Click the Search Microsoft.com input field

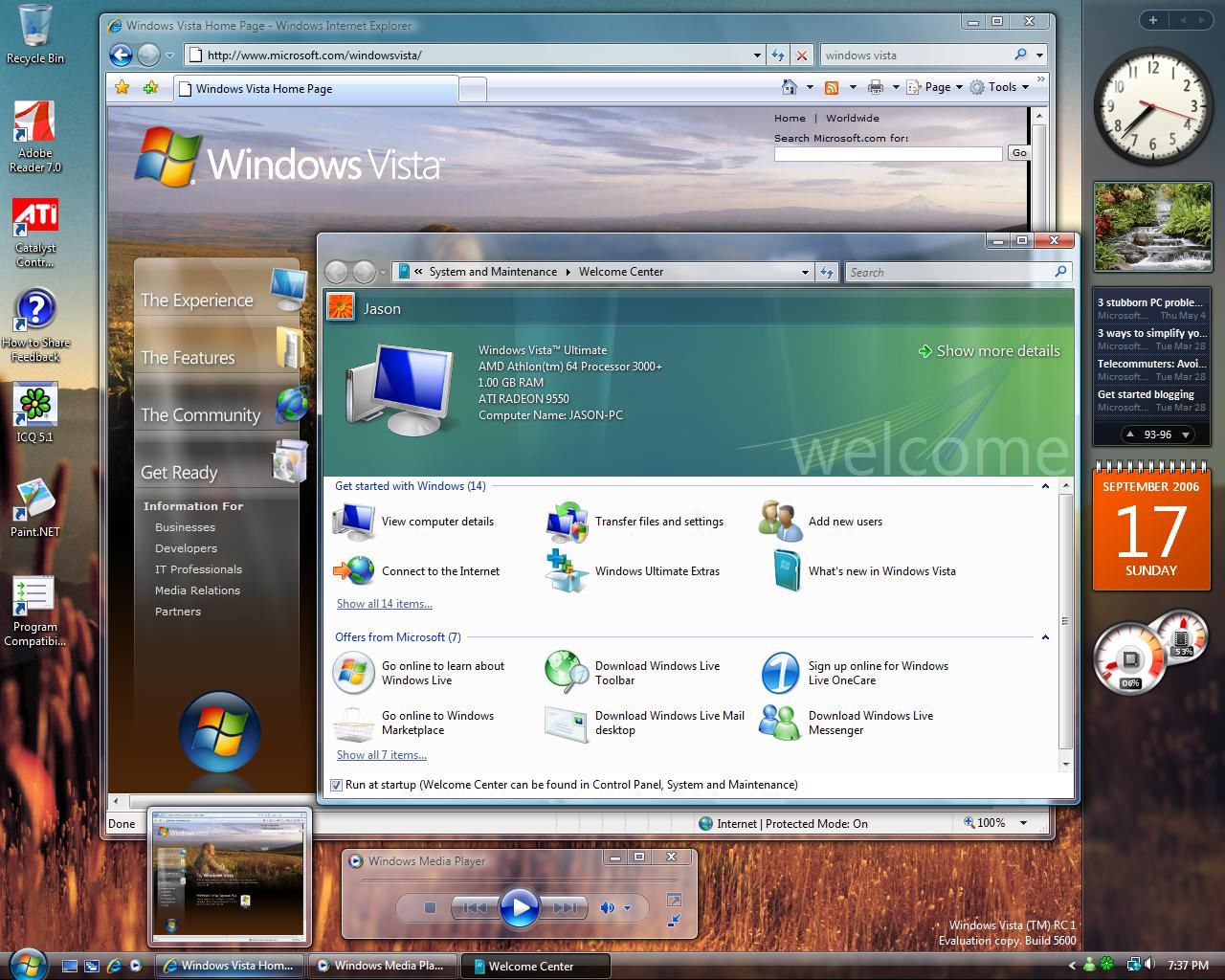[x=887, y=154]
